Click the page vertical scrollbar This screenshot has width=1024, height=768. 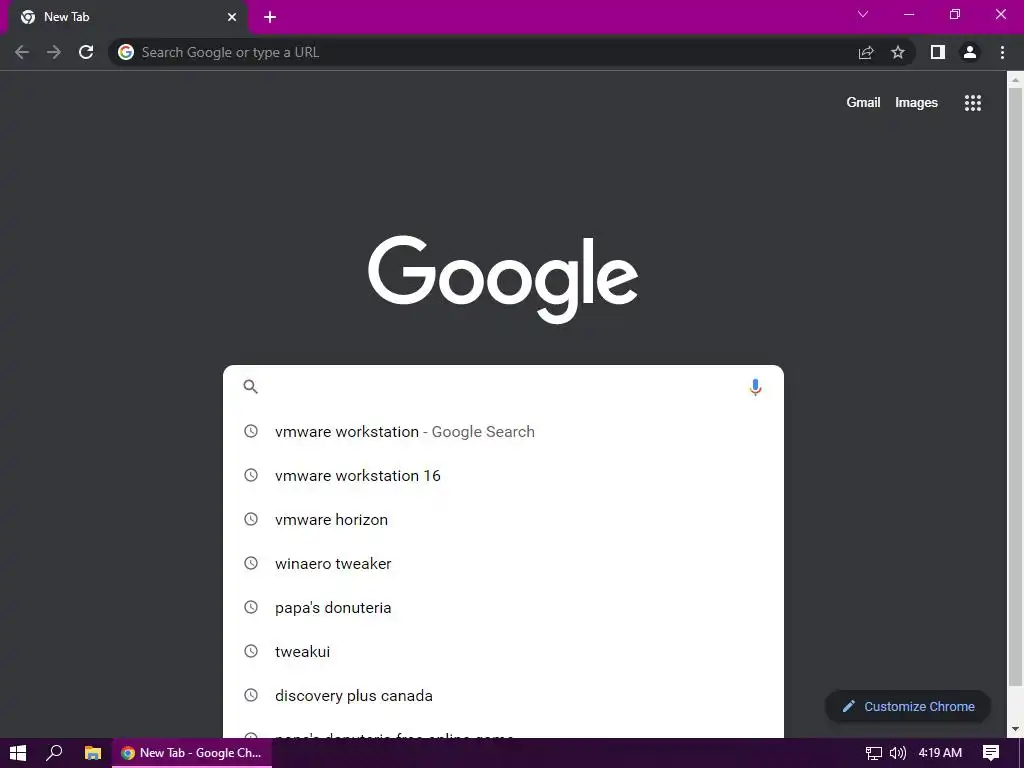tap(1015, 385)
